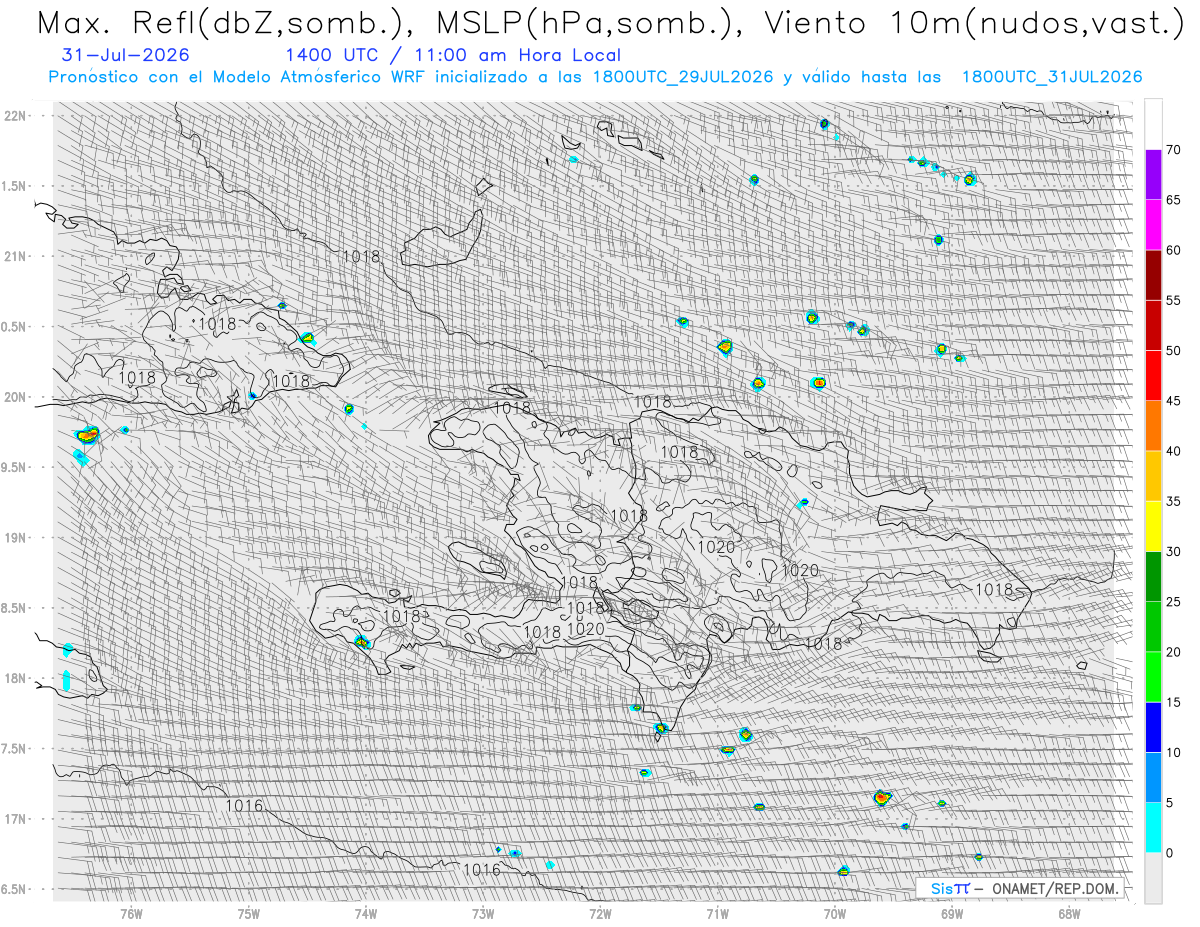
Task: Select the "18N" latitude label
Action: (16, 678)
